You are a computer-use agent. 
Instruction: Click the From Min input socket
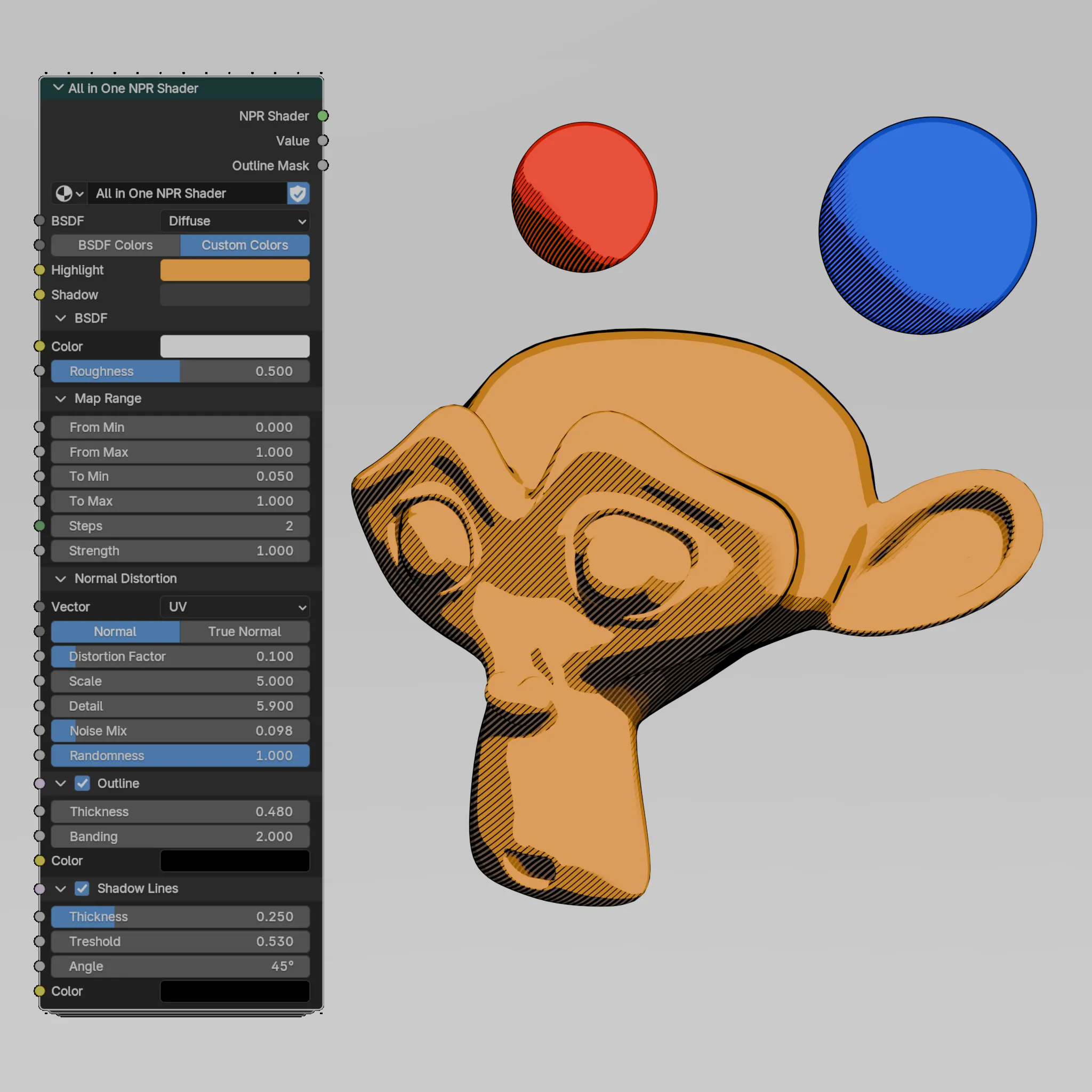[39, 427]
